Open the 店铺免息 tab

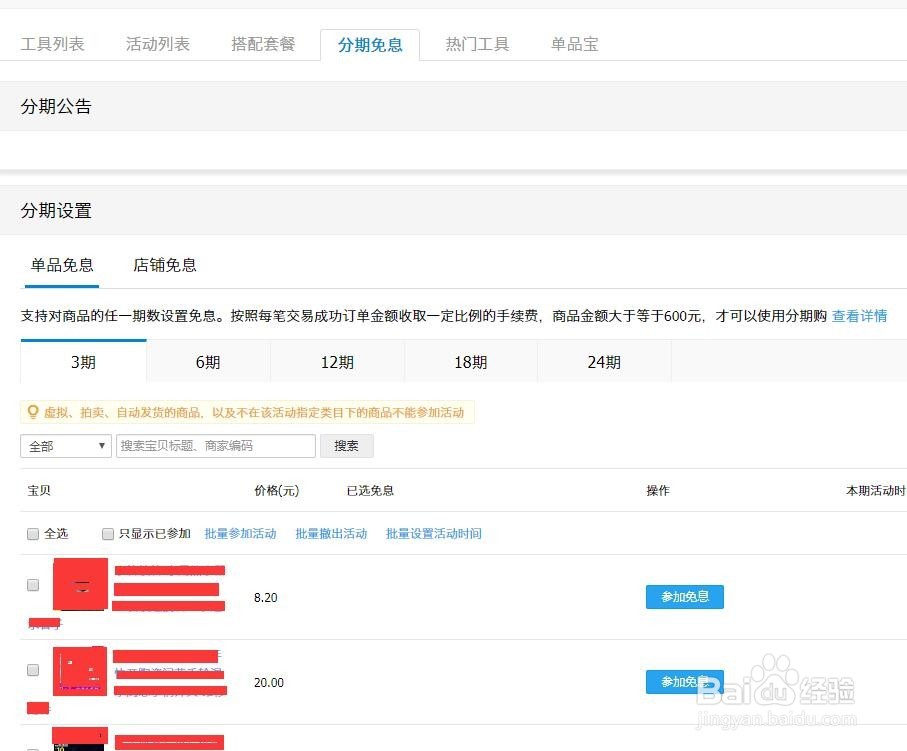click(163, 265)
